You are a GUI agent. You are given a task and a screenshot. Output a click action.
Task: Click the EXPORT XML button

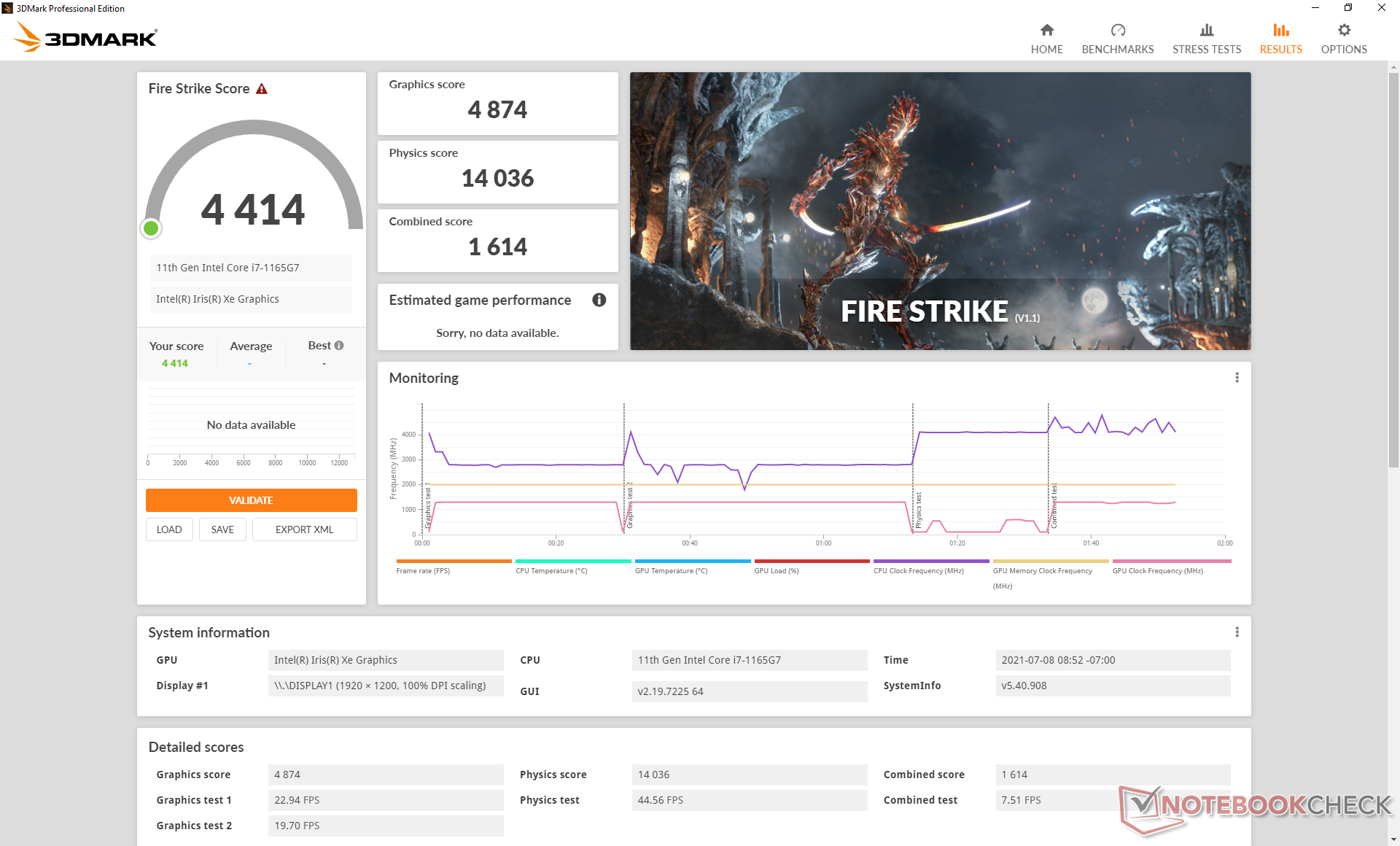[x=304, y=529]
